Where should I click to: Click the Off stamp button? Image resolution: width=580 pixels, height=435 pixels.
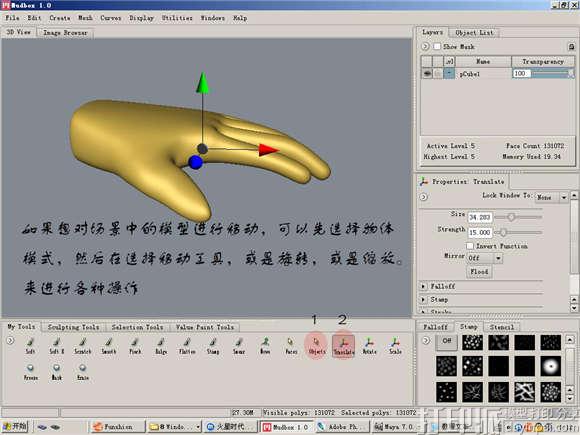(446, 342)
